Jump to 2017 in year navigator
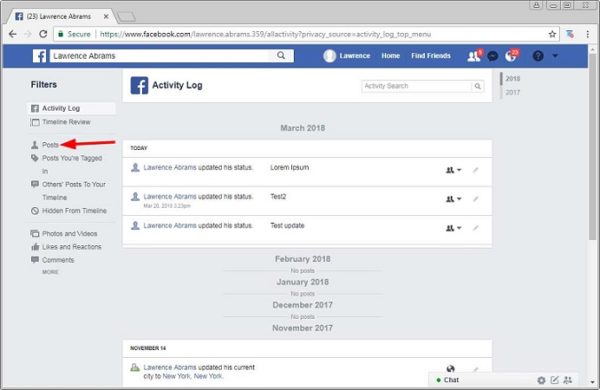 (512, 93)
